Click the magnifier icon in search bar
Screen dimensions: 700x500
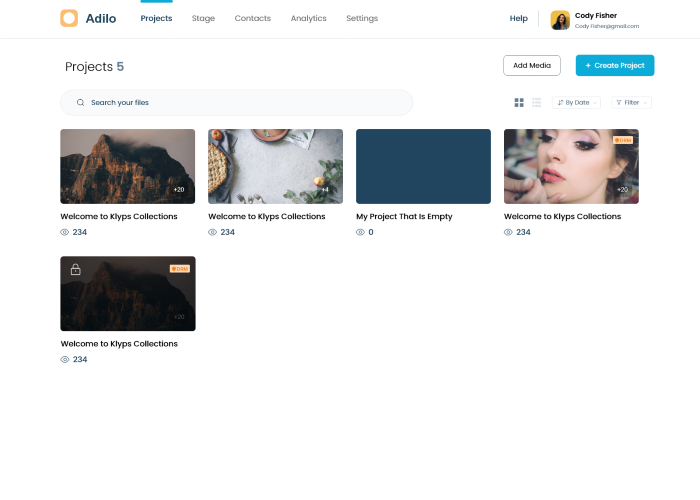(81, 102)
